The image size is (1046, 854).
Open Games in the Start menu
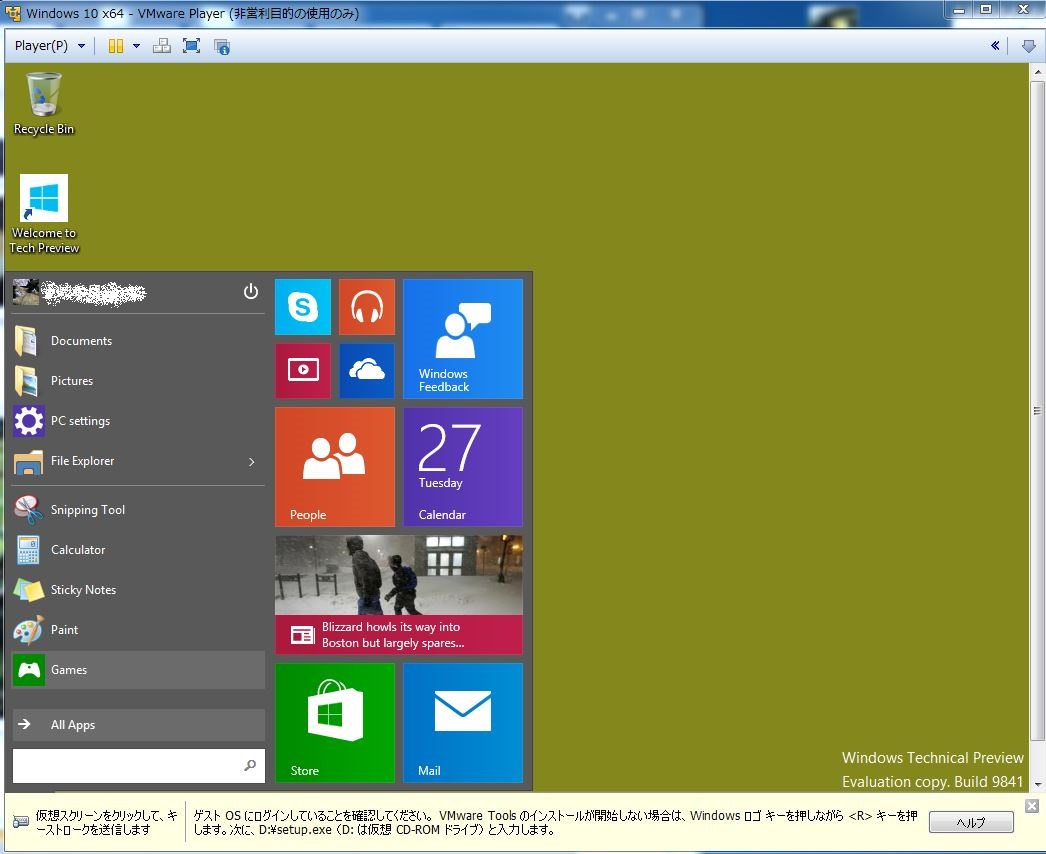(x=139, y=670)
